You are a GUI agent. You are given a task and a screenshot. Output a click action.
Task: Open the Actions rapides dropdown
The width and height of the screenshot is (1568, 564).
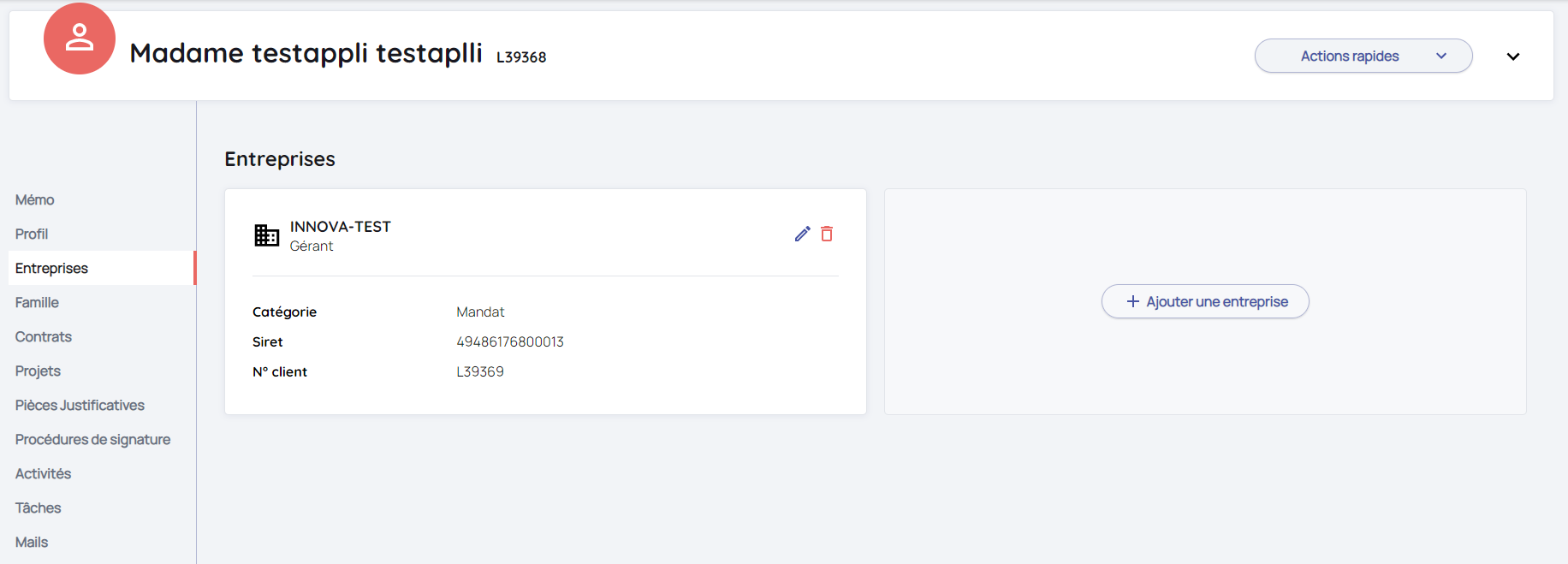click(1363, 56)
